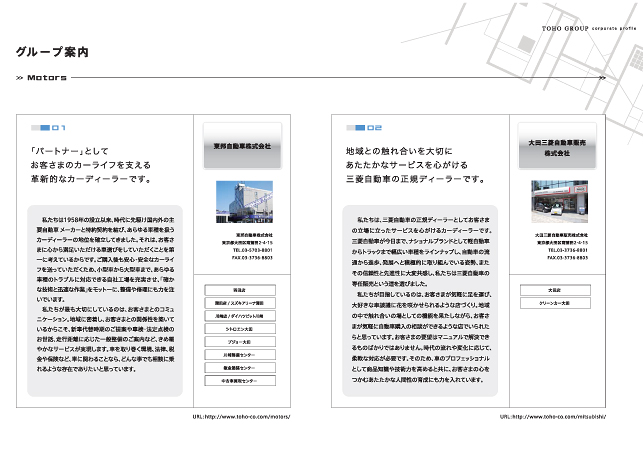Click the TEL.03-3736-8831 phone number

(568, 250)
